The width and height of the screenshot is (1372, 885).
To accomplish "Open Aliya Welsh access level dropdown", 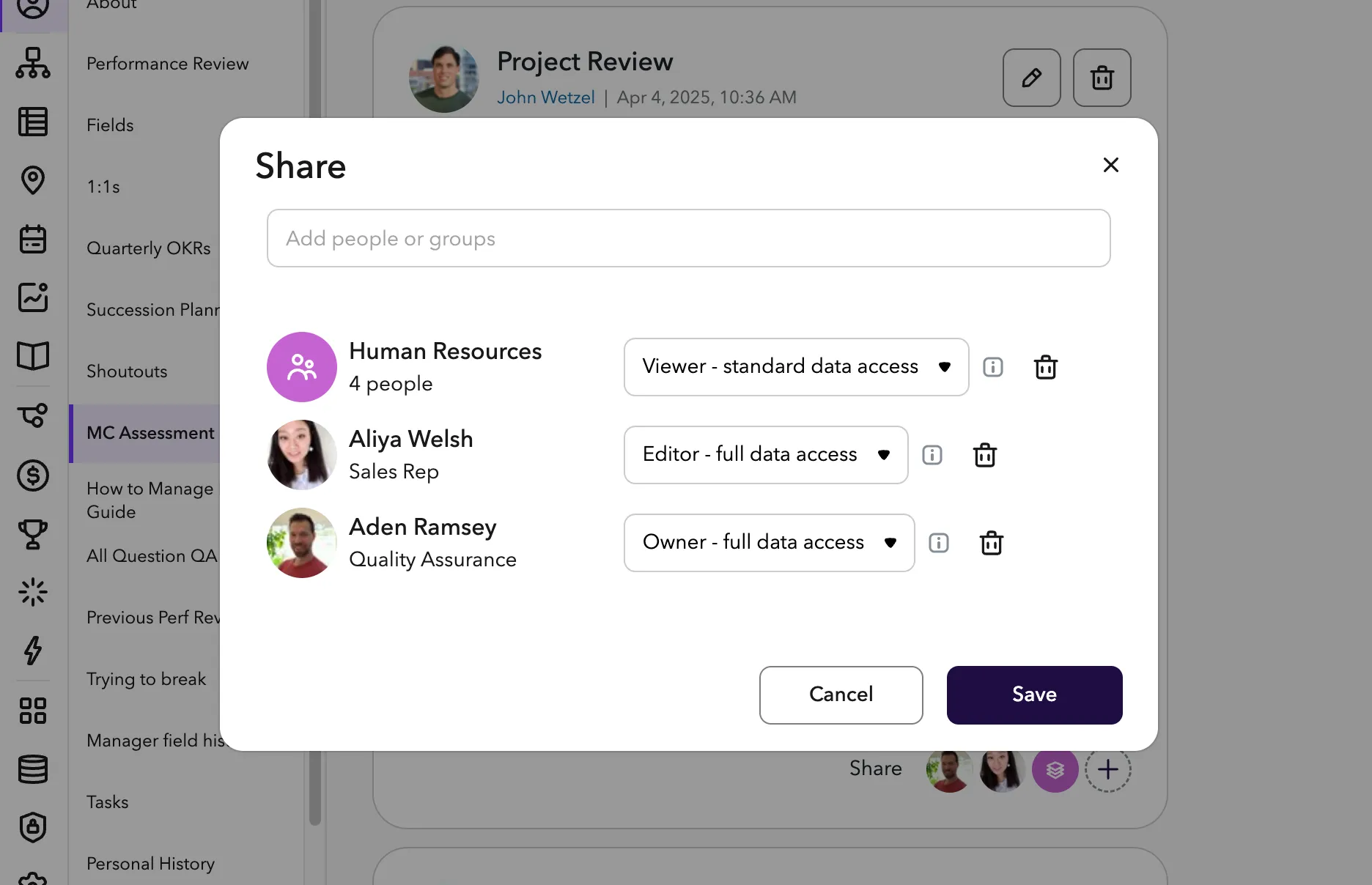I will click(766, 455).
